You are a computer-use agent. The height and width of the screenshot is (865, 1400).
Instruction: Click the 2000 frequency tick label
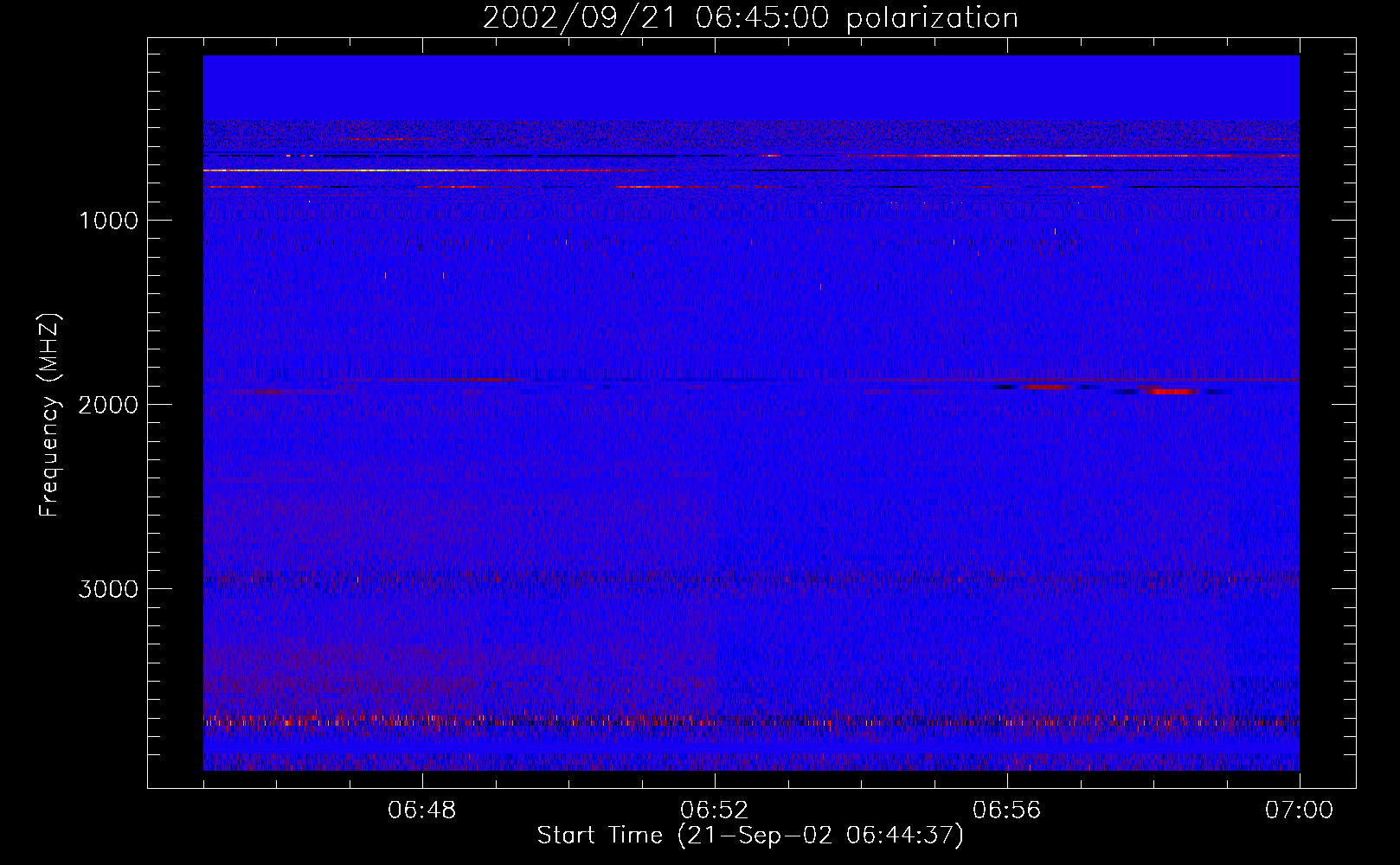coord(108,405)
